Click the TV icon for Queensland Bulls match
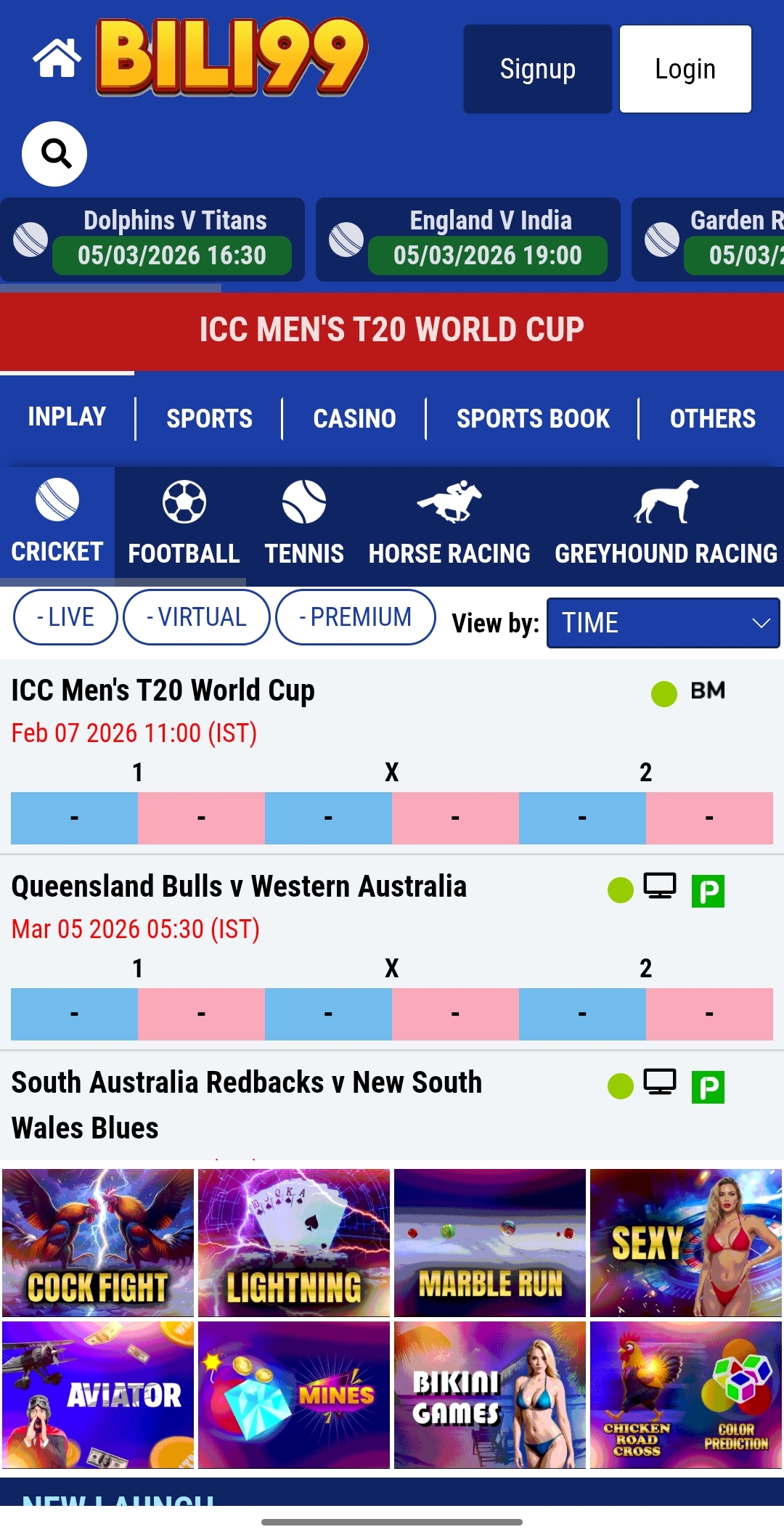The width and height of the screenshot is (784, 1540). pyautogui.click(x=660, y=887)
